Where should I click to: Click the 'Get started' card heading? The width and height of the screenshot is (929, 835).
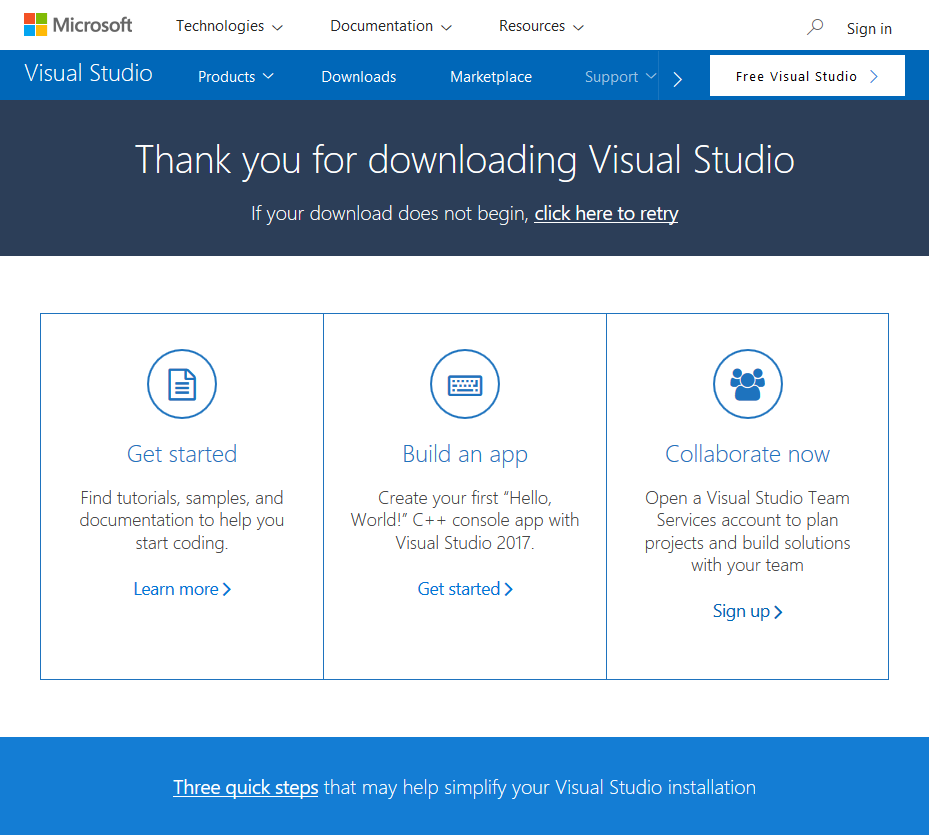point(182,454)
